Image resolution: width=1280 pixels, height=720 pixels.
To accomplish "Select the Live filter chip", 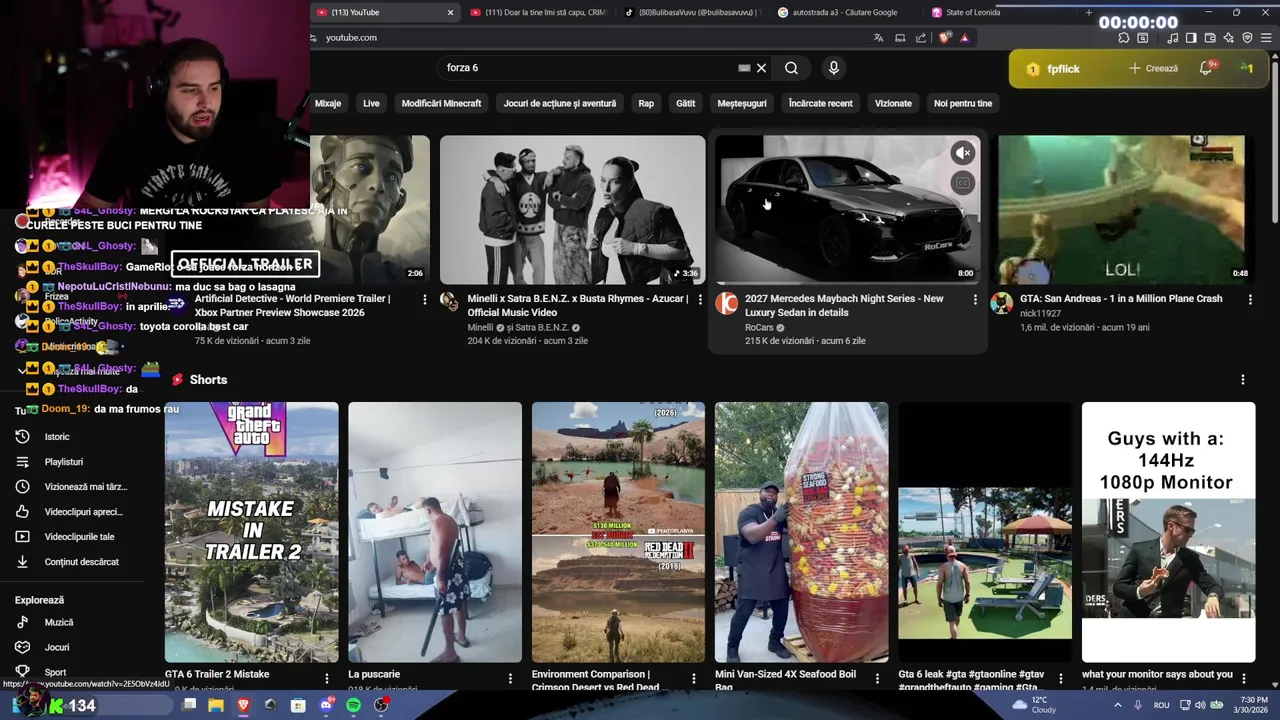I will pyautogui.click(x=371, y=103).
